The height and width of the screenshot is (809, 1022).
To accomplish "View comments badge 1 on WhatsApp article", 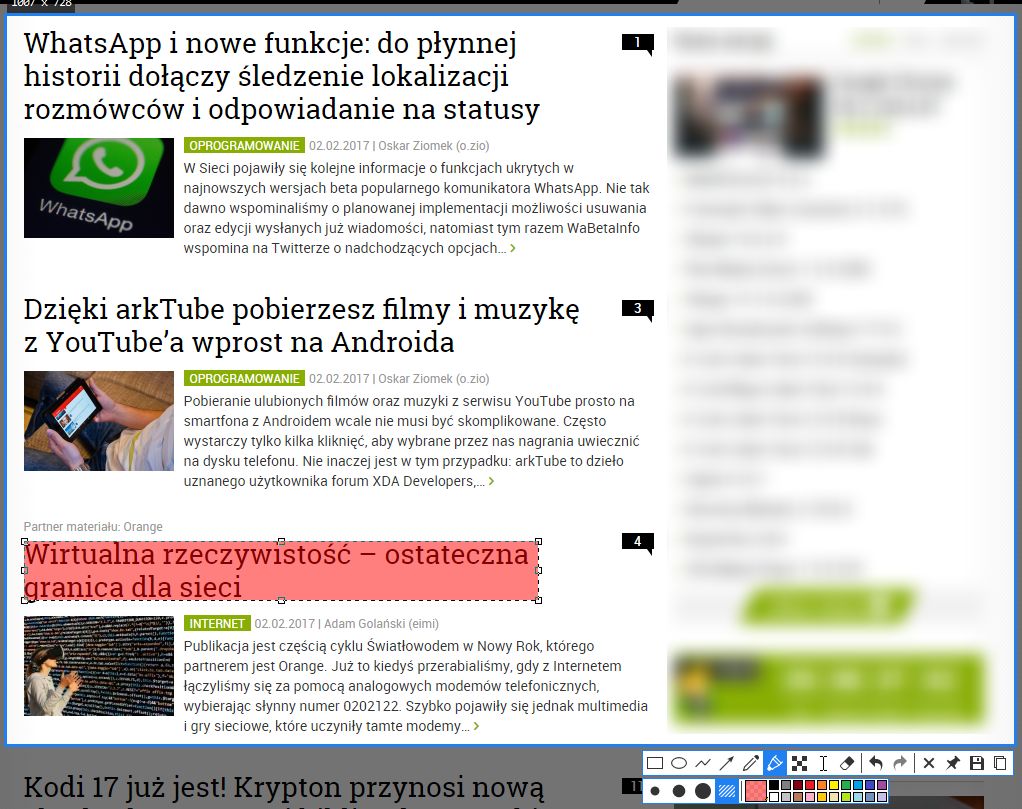I will (x=637, y=43).
